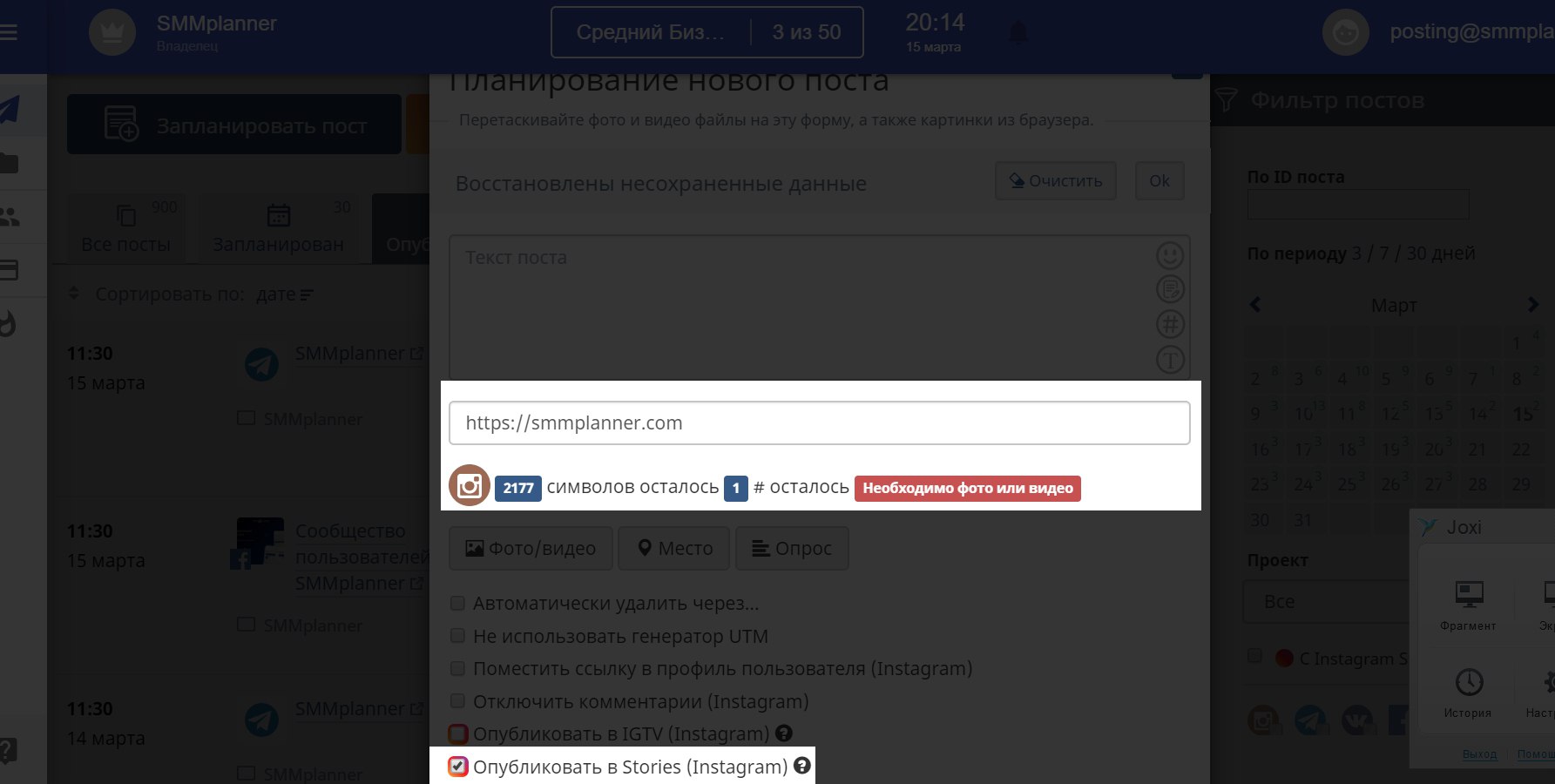The image size is (1555, 784).
Task: Show help for the Stories publish option
Action: [x=802, y=766]
